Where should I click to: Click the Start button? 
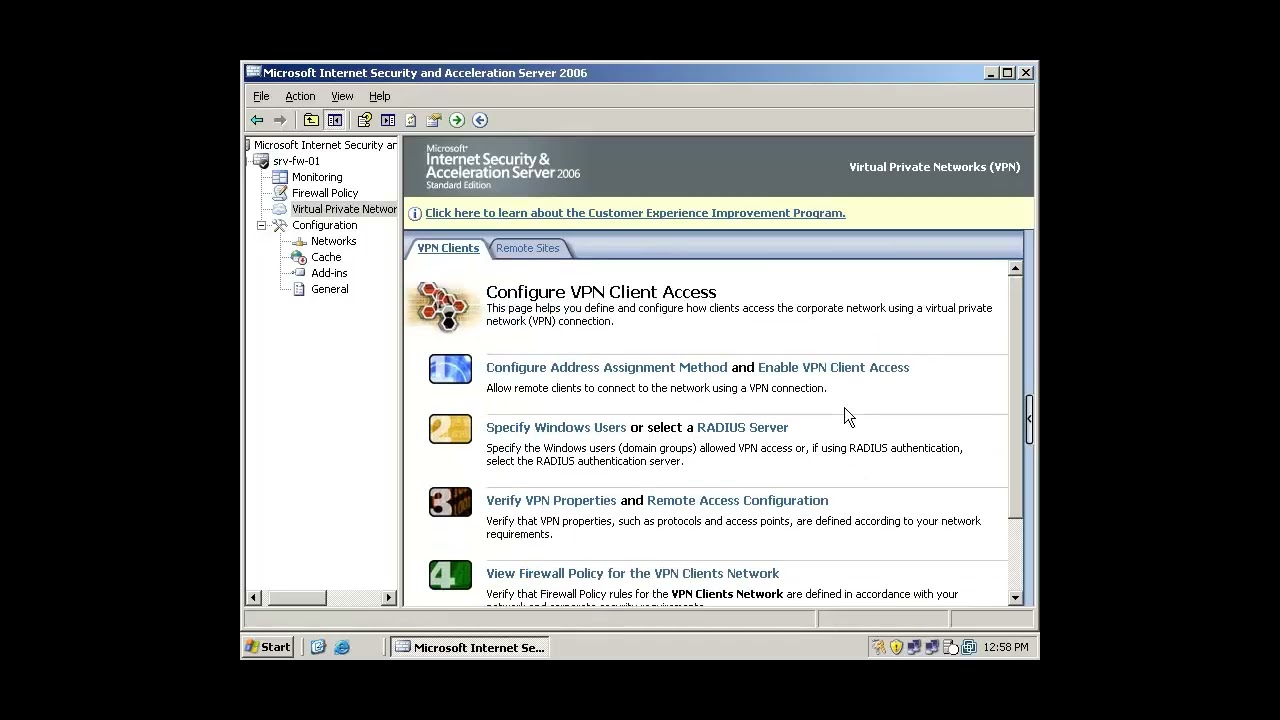pyautogui.click(x=269, y=647)
